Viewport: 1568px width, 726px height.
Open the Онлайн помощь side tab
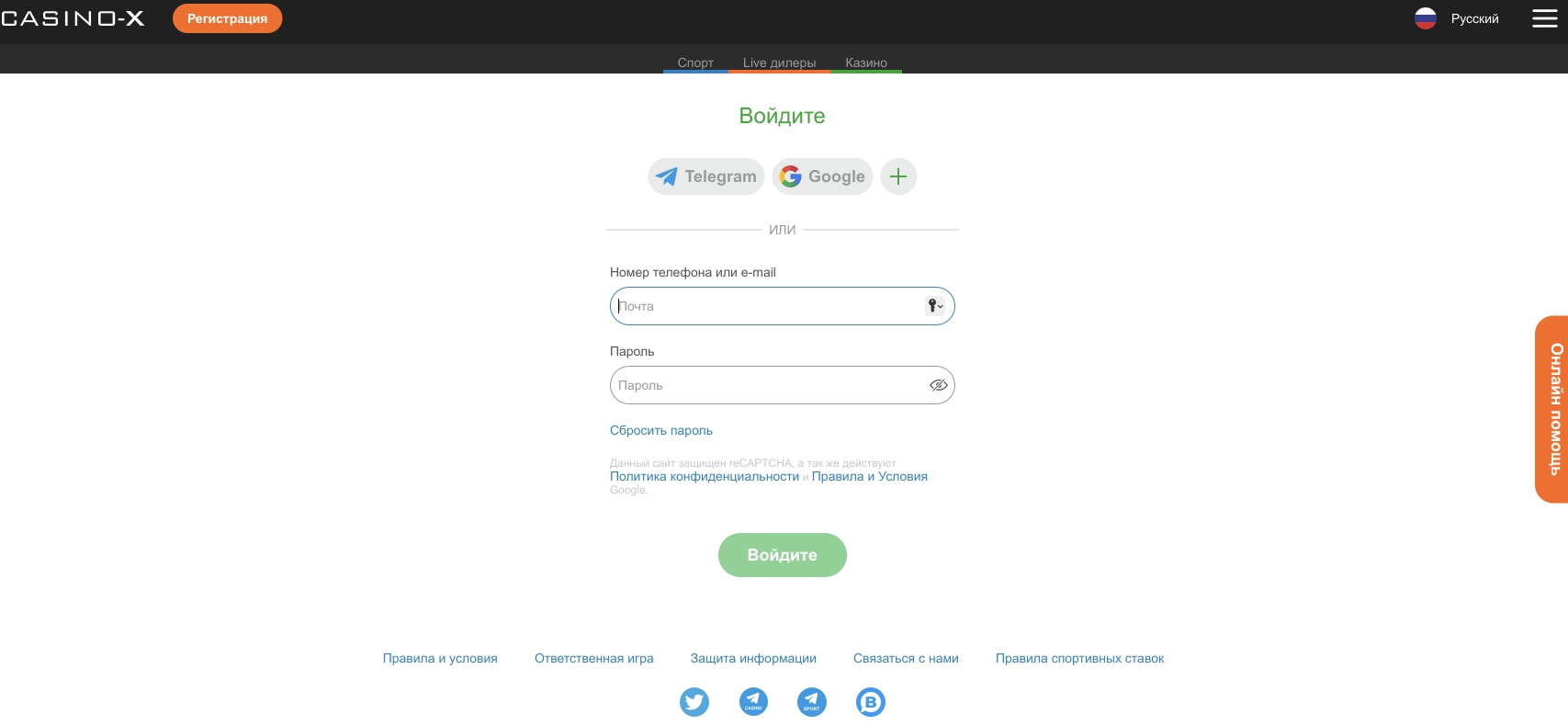tap(1551, 409)
